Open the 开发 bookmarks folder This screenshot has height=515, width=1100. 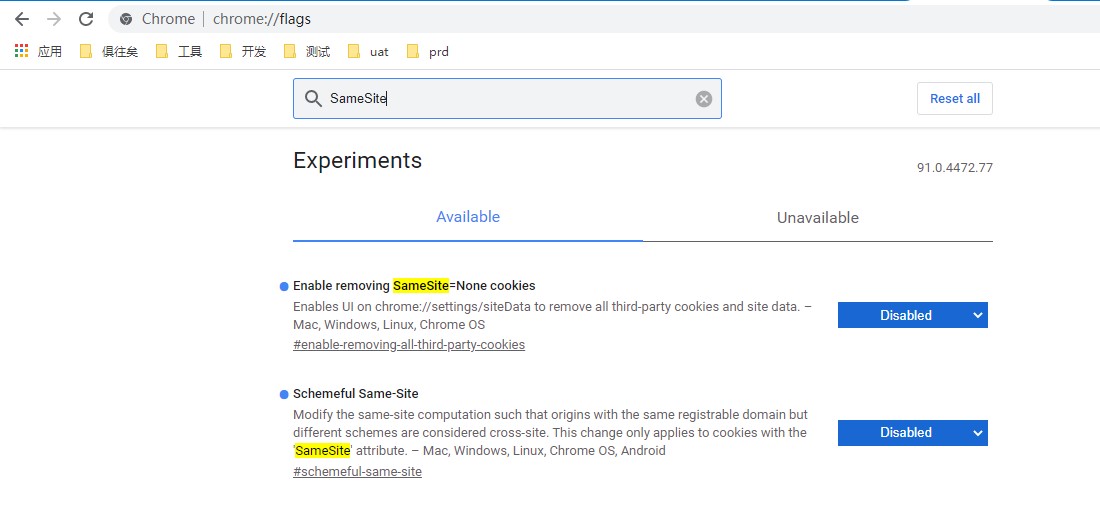(243, 51)
